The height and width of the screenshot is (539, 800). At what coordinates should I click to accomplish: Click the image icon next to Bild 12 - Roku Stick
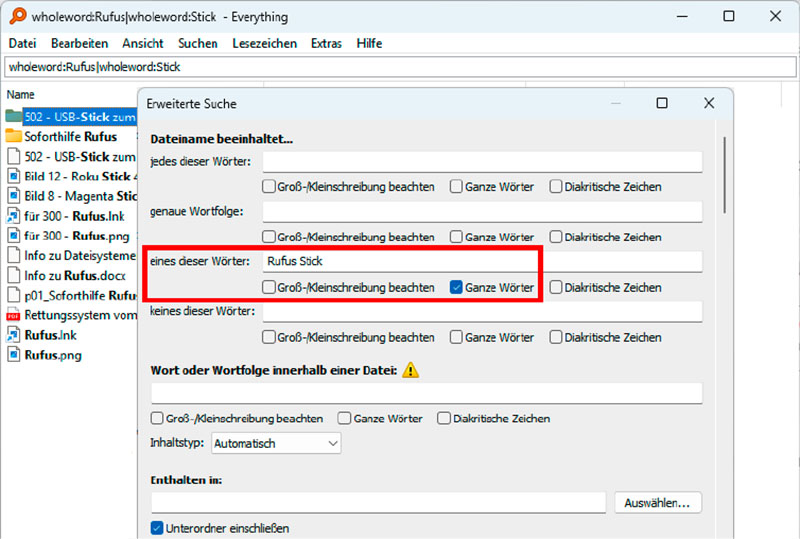(x=14, y=176)
